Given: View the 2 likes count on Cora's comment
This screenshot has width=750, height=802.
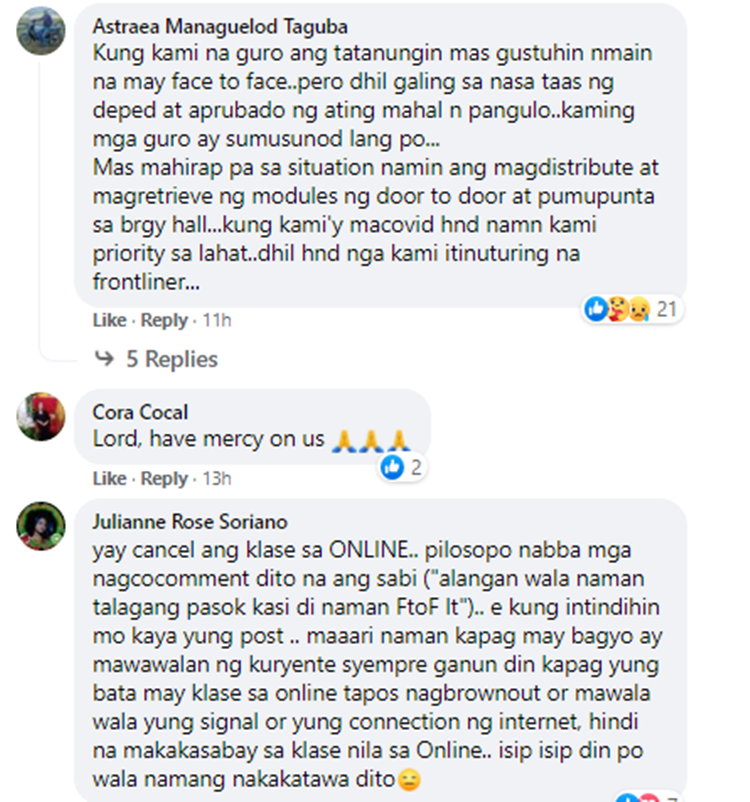Looking at the screenshot, I should [x=416, y=467].
